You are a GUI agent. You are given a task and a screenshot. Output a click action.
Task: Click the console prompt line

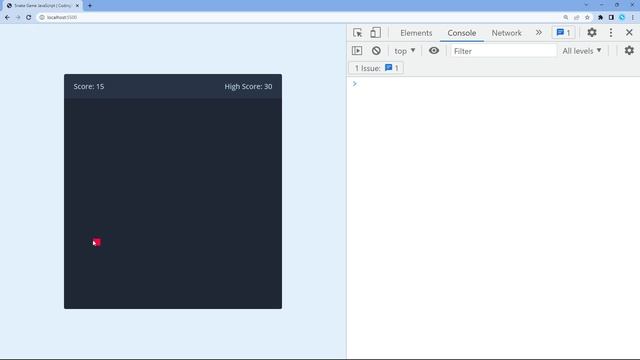tap(493, 84)
